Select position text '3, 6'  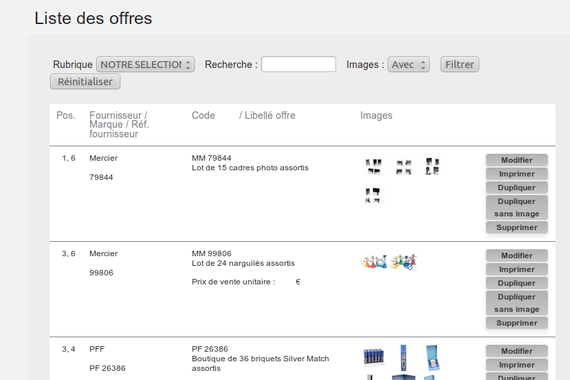69,253
